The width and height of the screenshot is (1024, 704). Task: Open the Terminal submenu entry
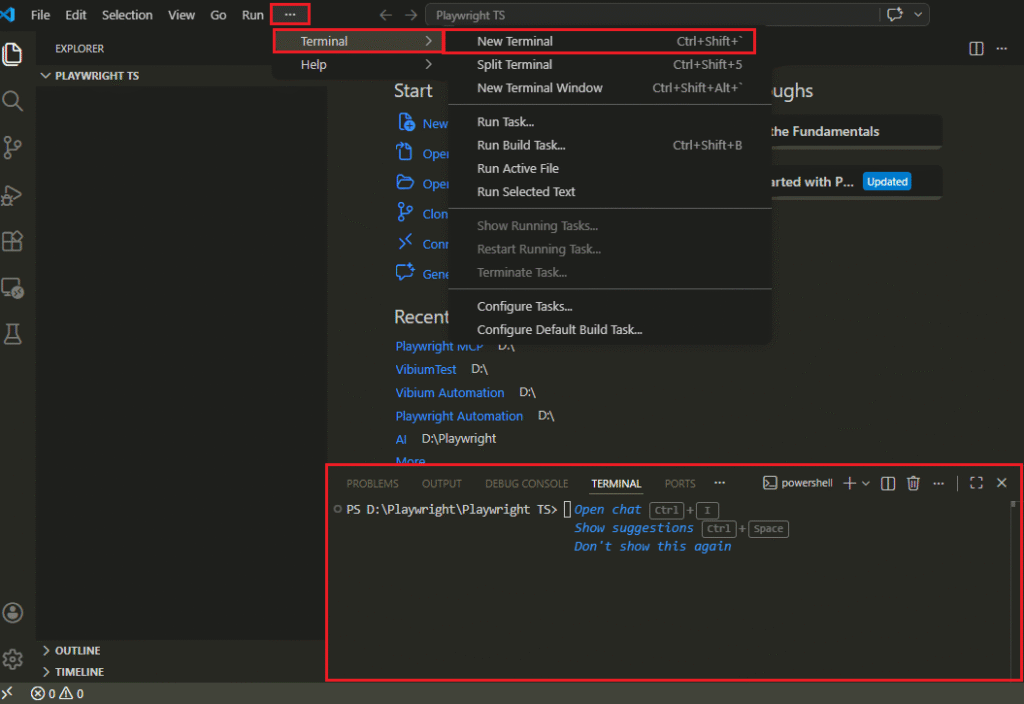[x=358, y=41]
